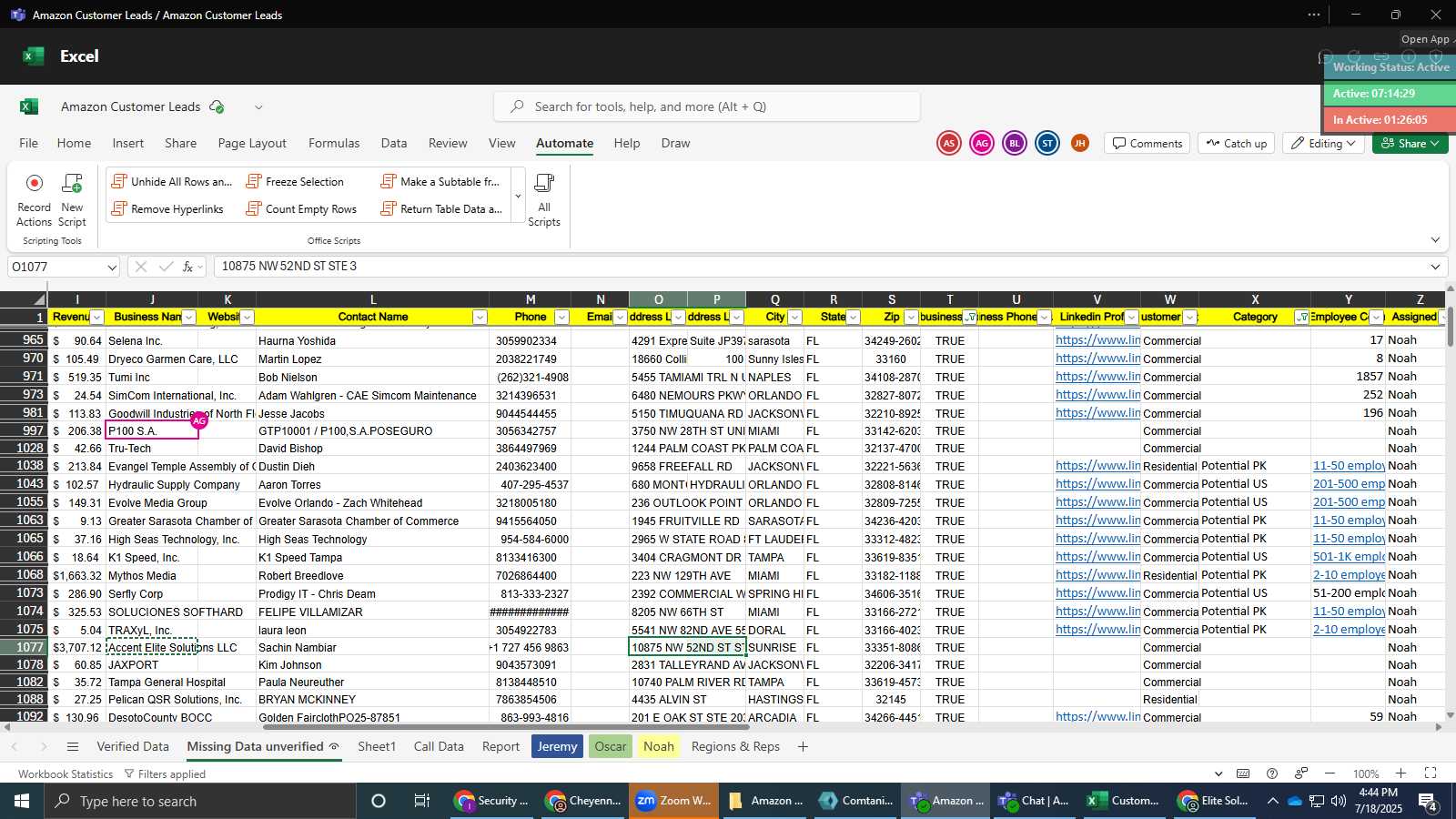This screenshot has width=1456, height=819.
Task: Open the all sheets list icon
Action: point(73,747)
